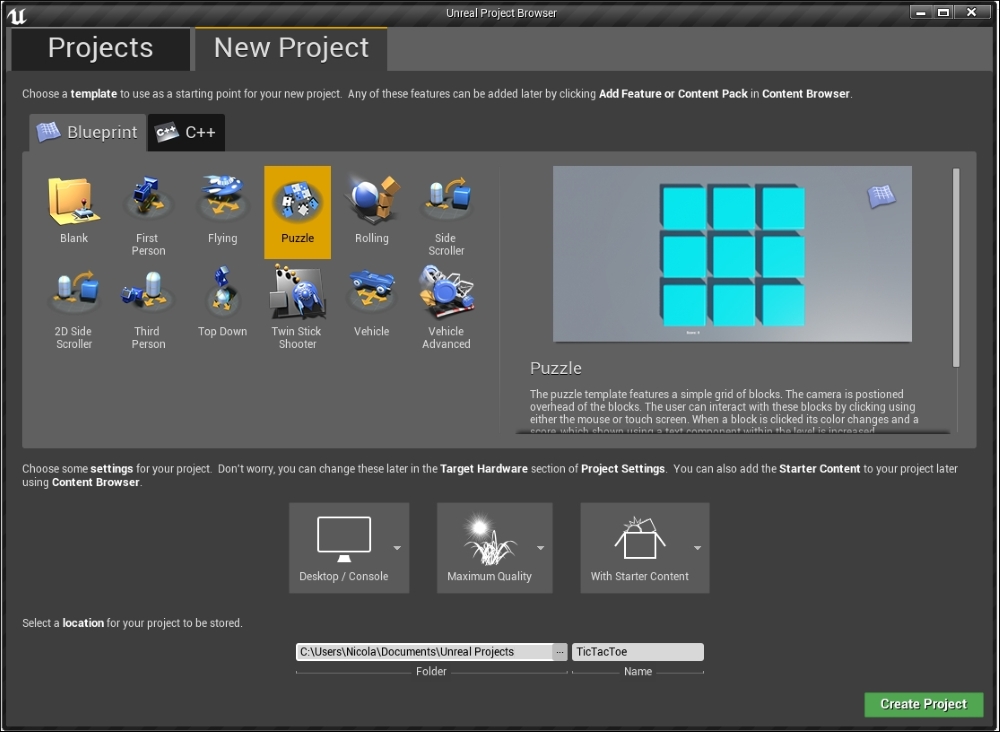This screenshot has height=732, width=1000.
Task: Switch to the Projects tab
Action: [100, 48]
